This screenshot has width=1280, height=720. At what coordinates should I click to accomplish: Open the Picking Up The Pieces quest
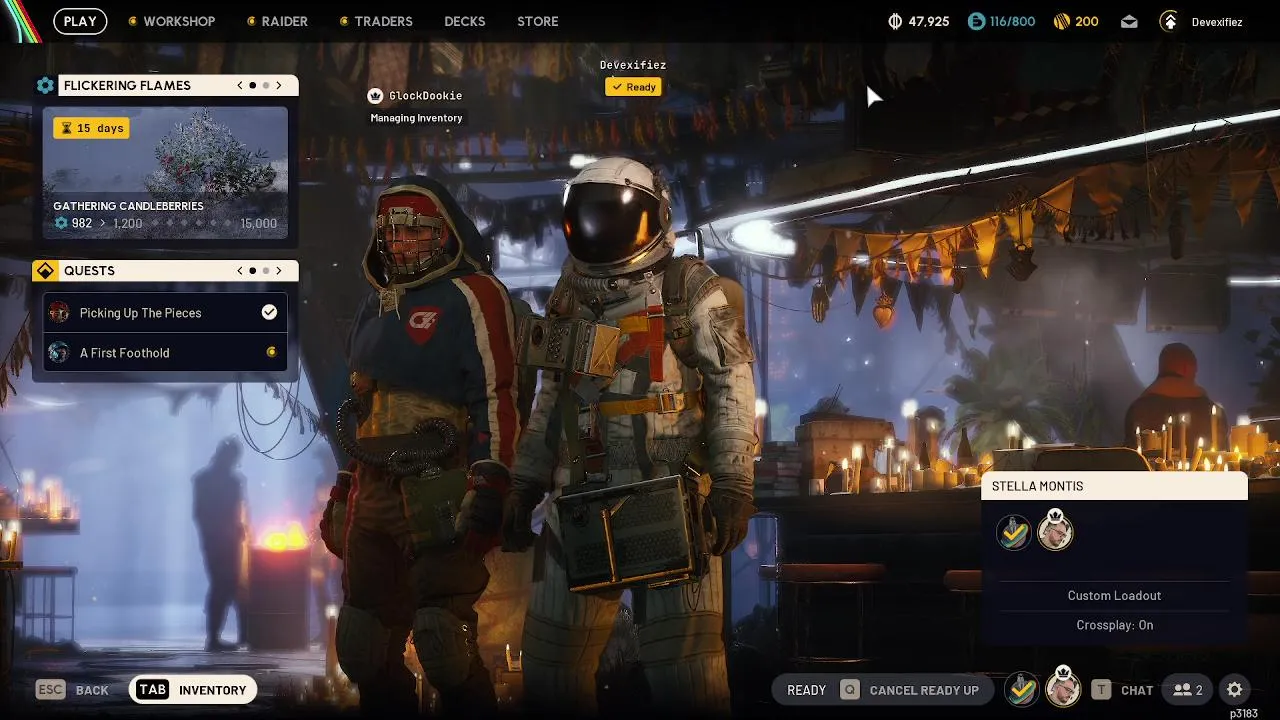pyautogui.click(x=165, y=313)
